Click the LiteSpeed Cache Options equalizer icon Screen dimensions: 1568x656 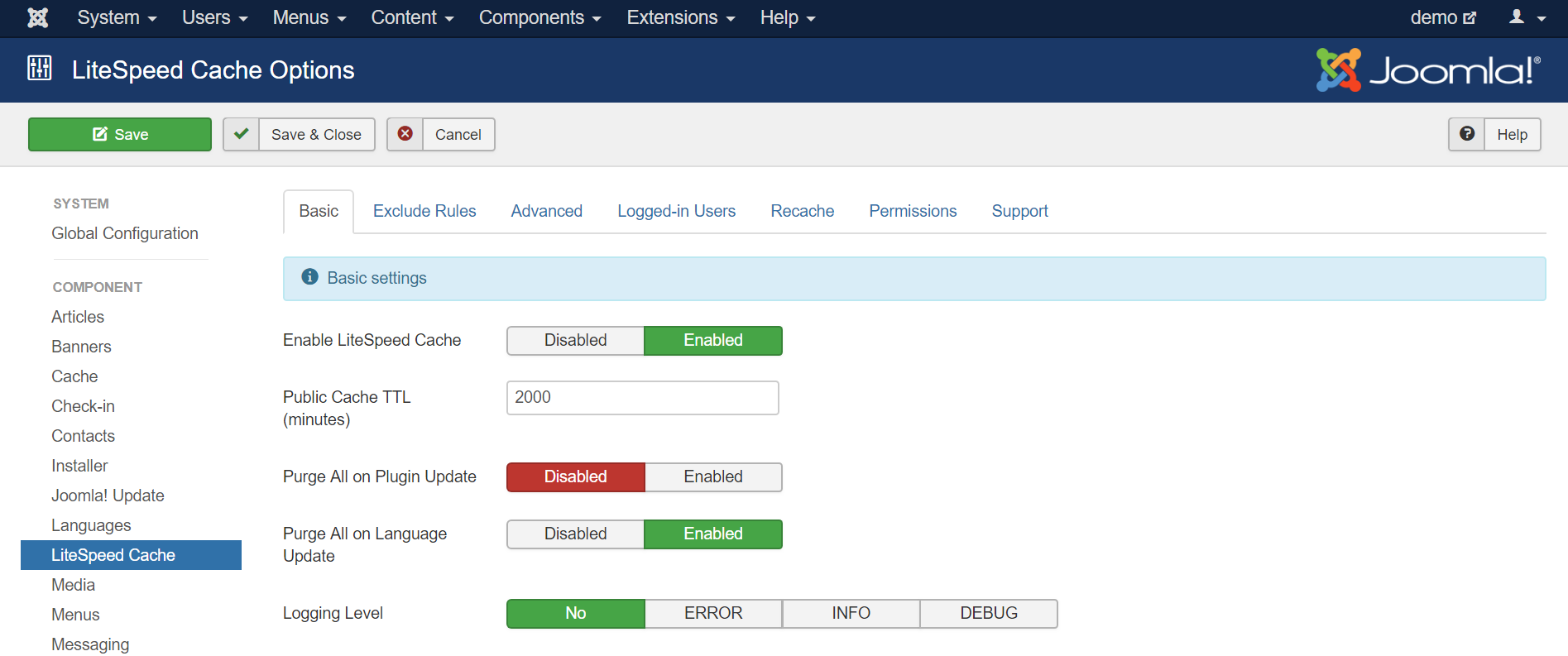[x=40, y=68]
